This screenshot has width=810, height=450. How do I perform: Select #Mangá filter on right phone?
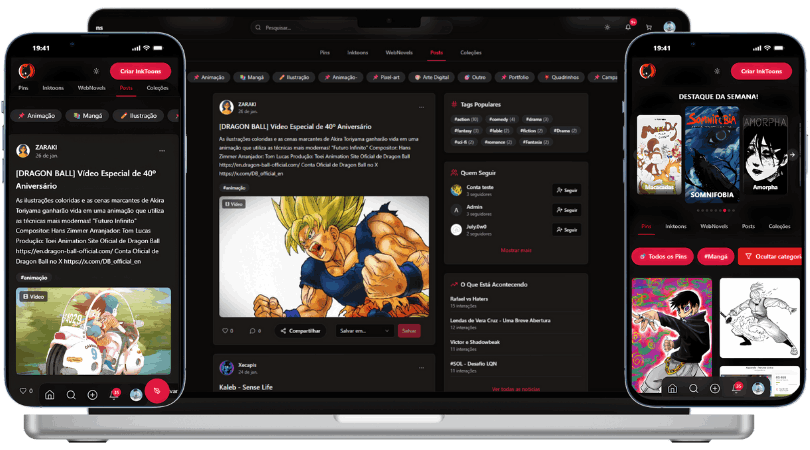(x=715, y=256)
